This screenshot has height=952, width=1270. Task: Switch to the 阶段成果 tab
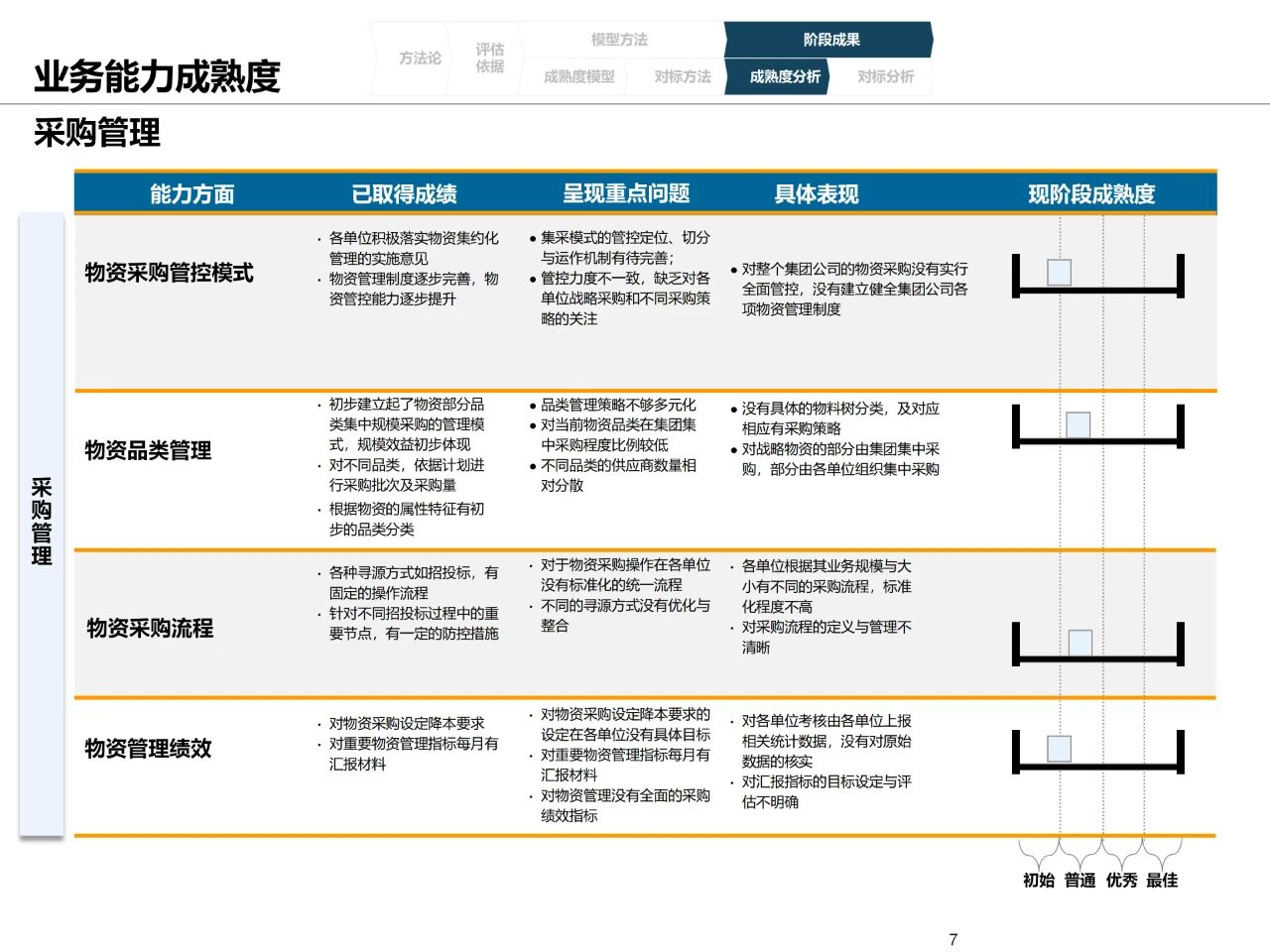point(830,40)
